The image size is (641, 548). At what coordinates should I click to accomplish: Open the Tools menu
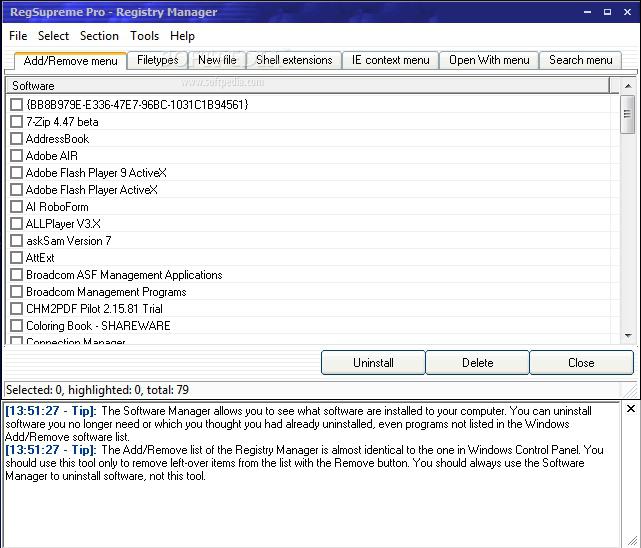(144, 36)
